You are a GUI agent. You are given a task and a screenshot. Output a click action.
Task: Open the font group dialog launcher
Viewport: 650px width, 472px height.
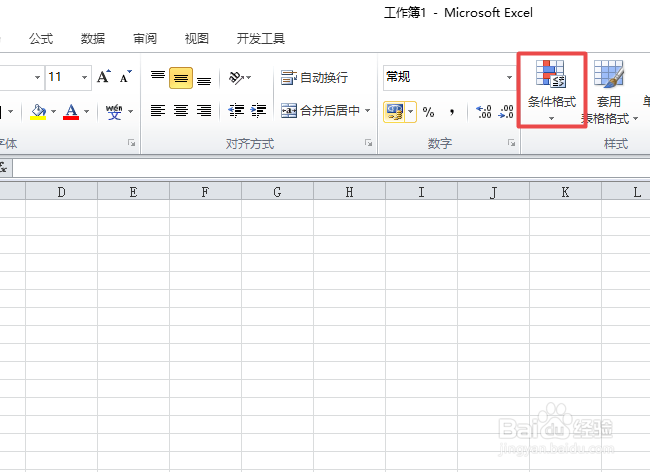tap(131, 143)
